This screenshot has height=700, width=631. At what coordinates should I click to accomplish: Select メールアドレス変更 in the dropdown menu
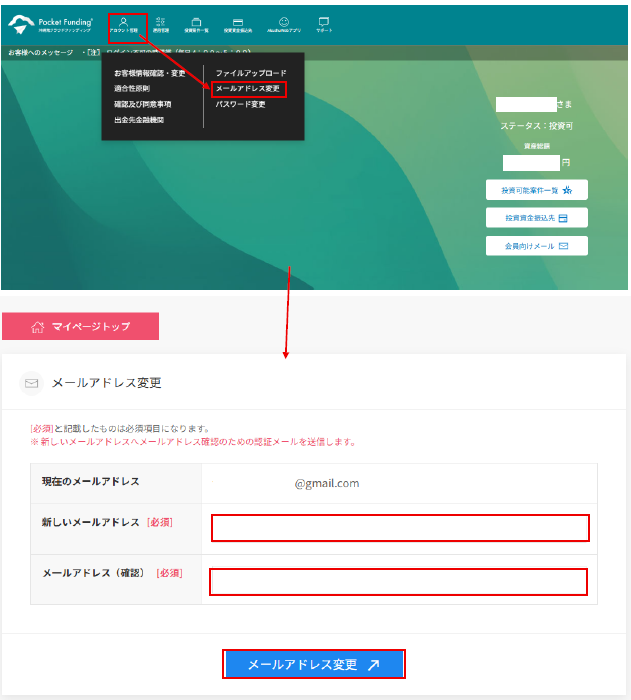click(x=249, y=89)
